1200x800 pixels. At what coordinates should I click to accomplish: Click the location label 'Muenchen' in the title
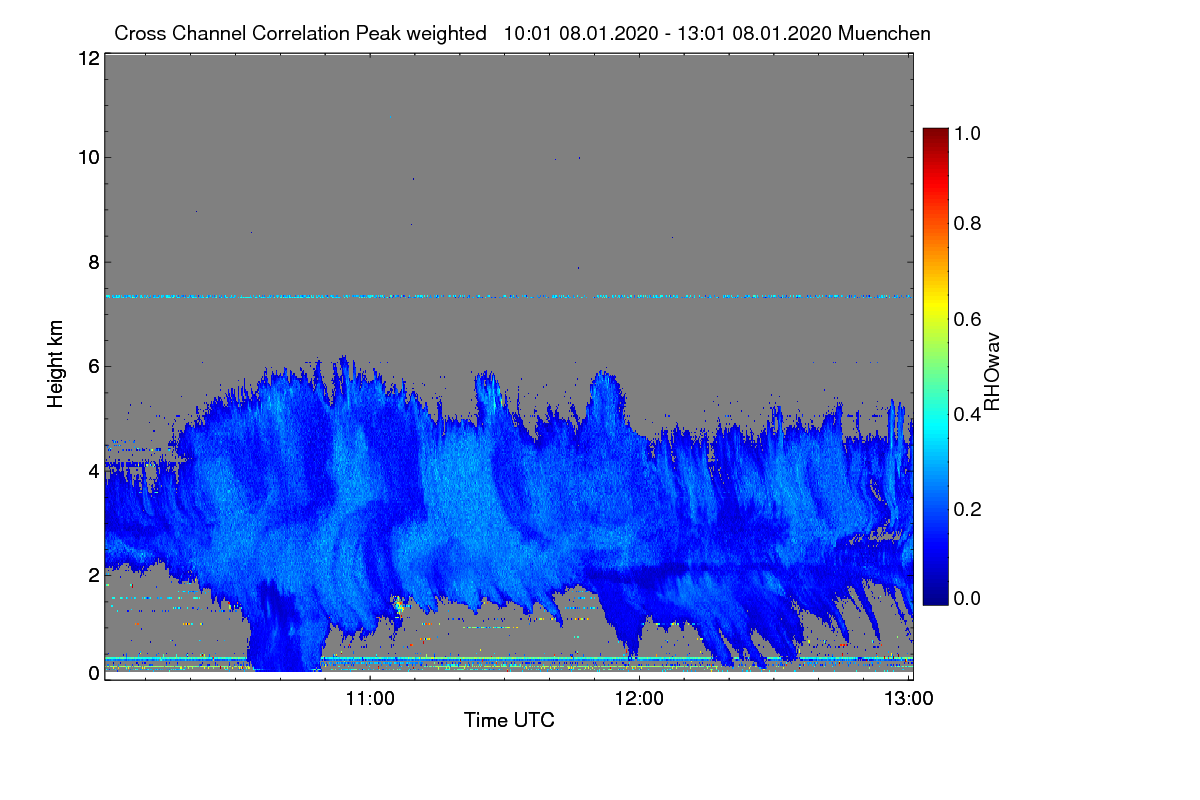coord(885,33)
